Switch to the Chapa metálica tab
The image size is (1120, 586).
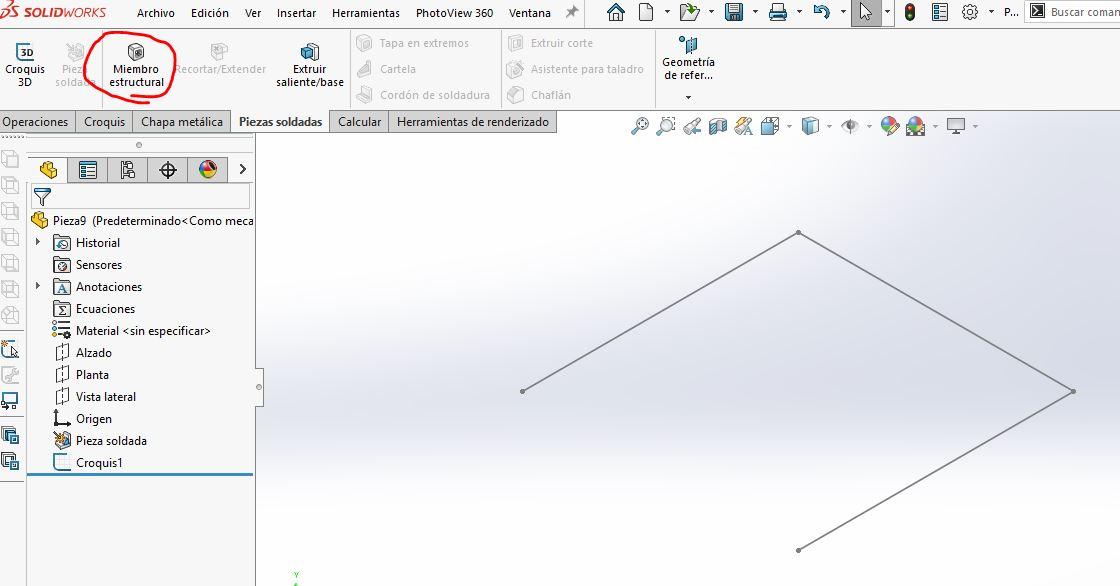point(181,122)
